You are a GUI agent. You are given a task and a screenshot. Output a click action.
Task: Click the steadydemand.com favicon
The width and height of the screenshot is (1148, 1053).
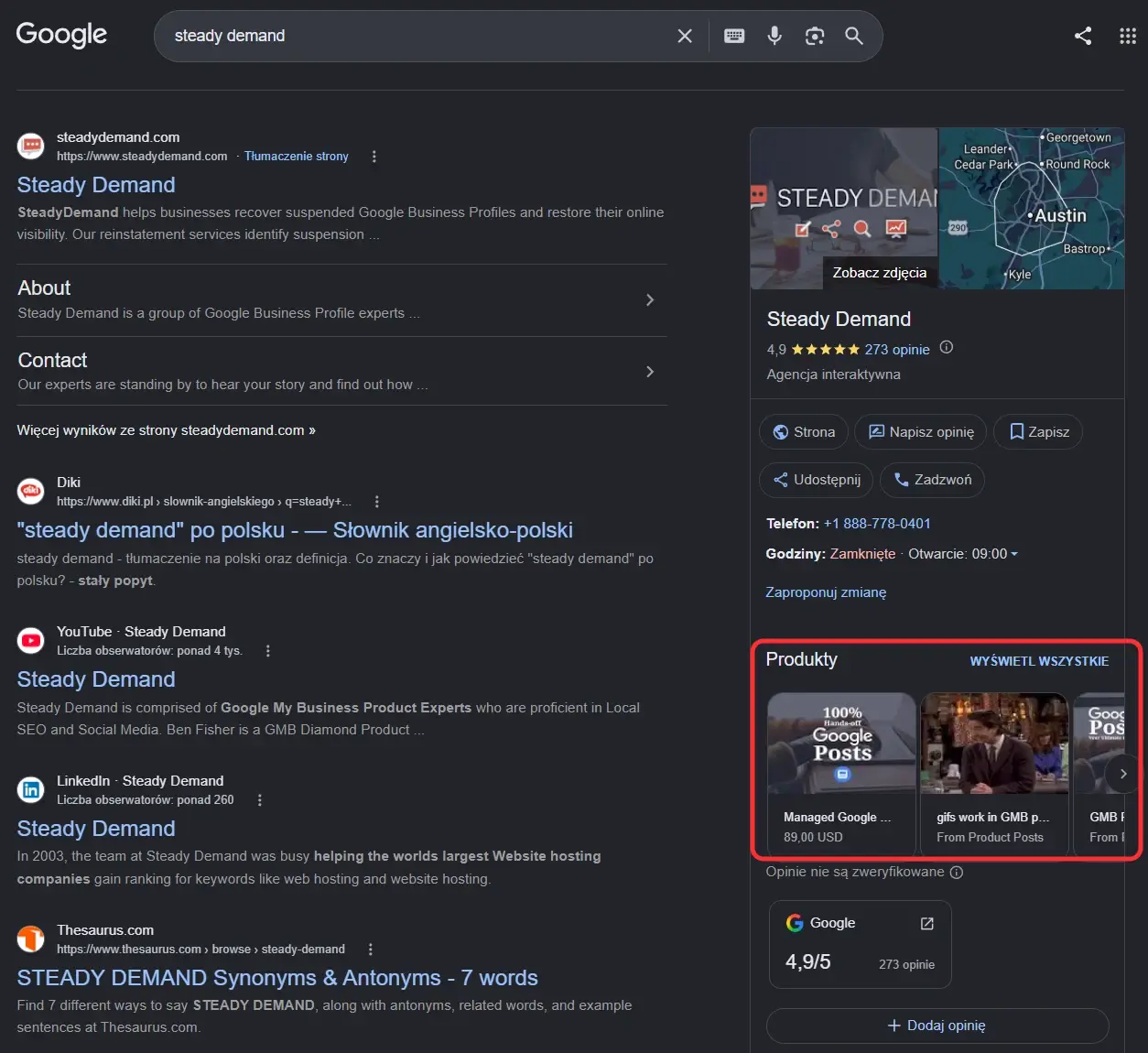[x=31, y=147]
